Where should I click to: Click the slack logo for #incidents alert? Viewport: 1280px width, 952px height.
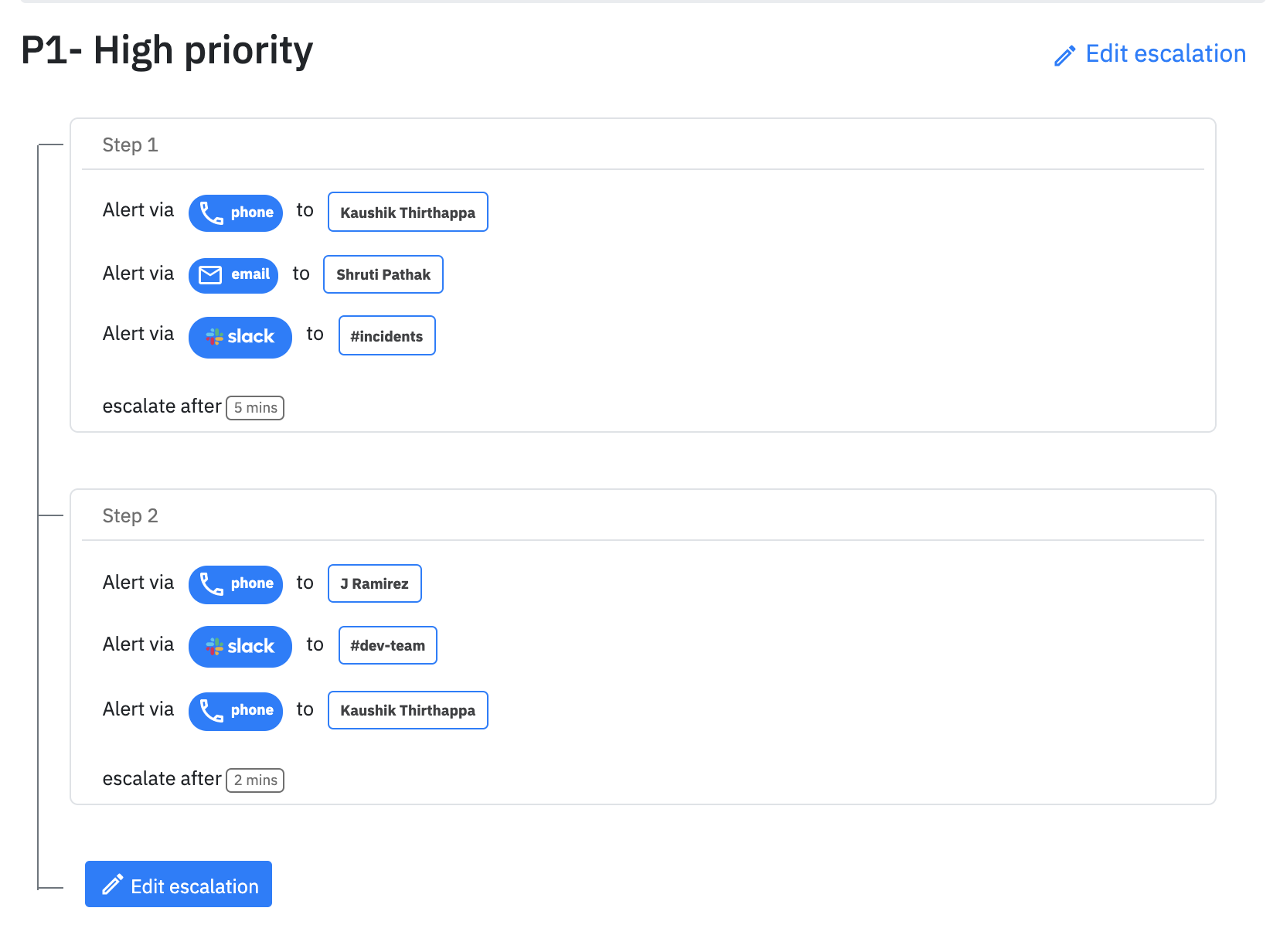tap(214, 337)
